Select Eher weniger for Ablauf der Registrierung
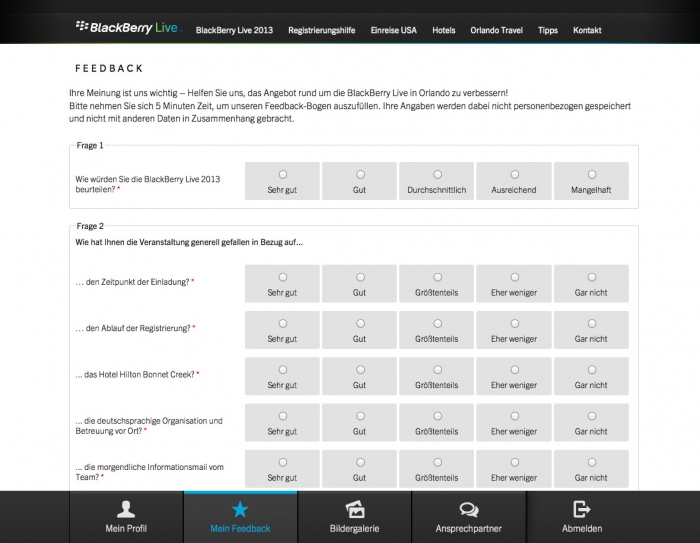 coord(515,323)
